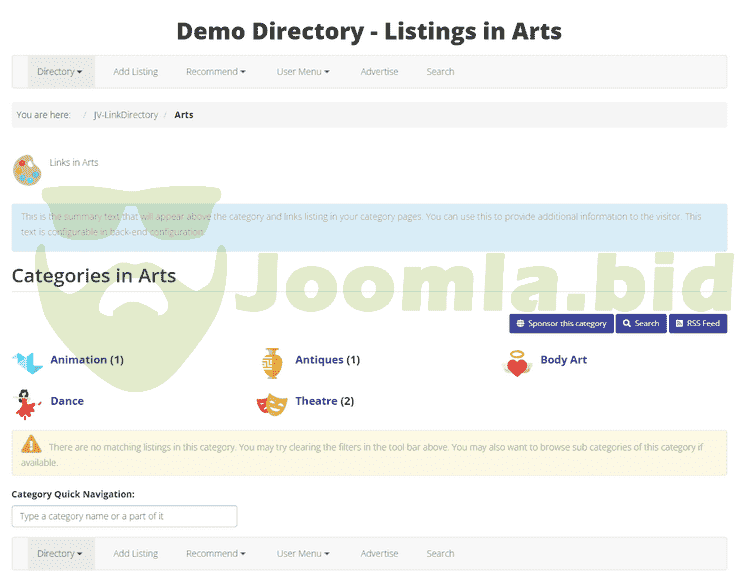
Task: Open the top Directory dropdown menu
Action: pyautogui.click(x=59, y=72)
